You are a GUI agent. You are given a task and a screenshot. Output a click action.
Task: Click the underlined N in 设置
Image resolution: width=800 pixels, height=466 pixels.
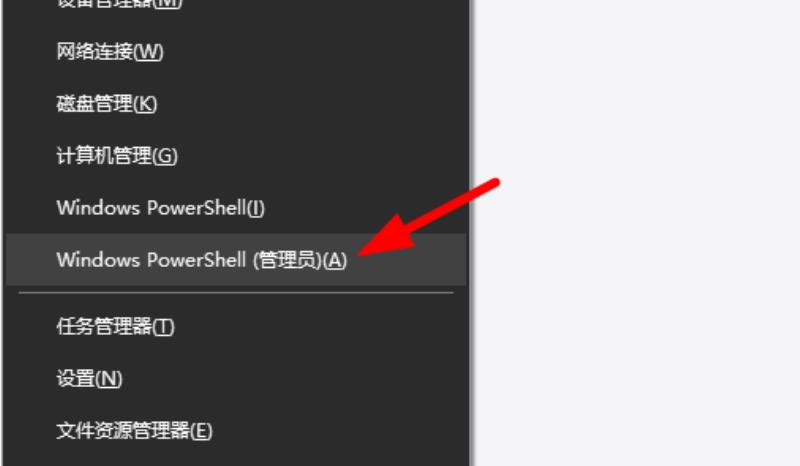tap(109, 379)
